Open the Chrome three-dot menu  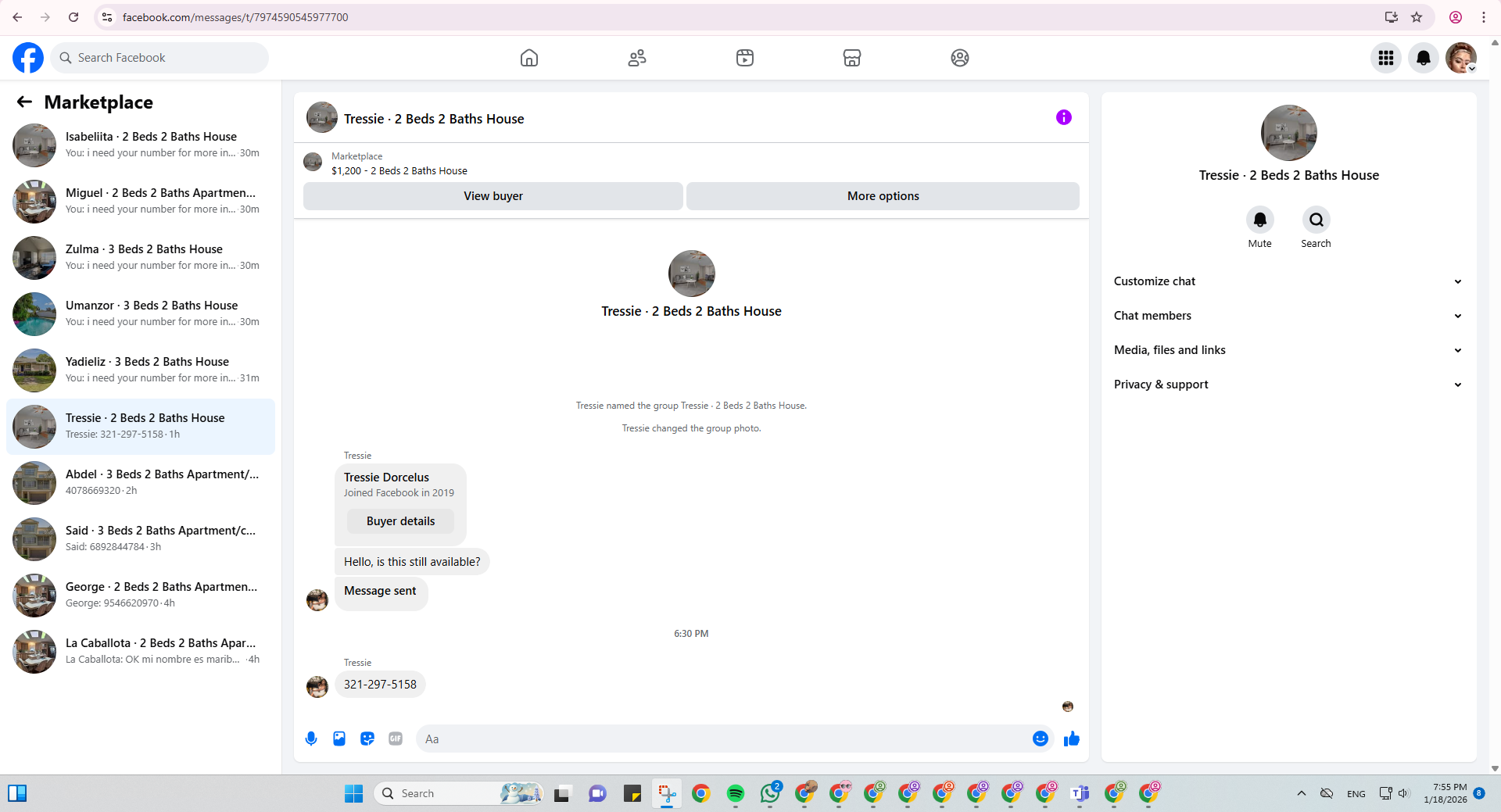[1484, 17]
